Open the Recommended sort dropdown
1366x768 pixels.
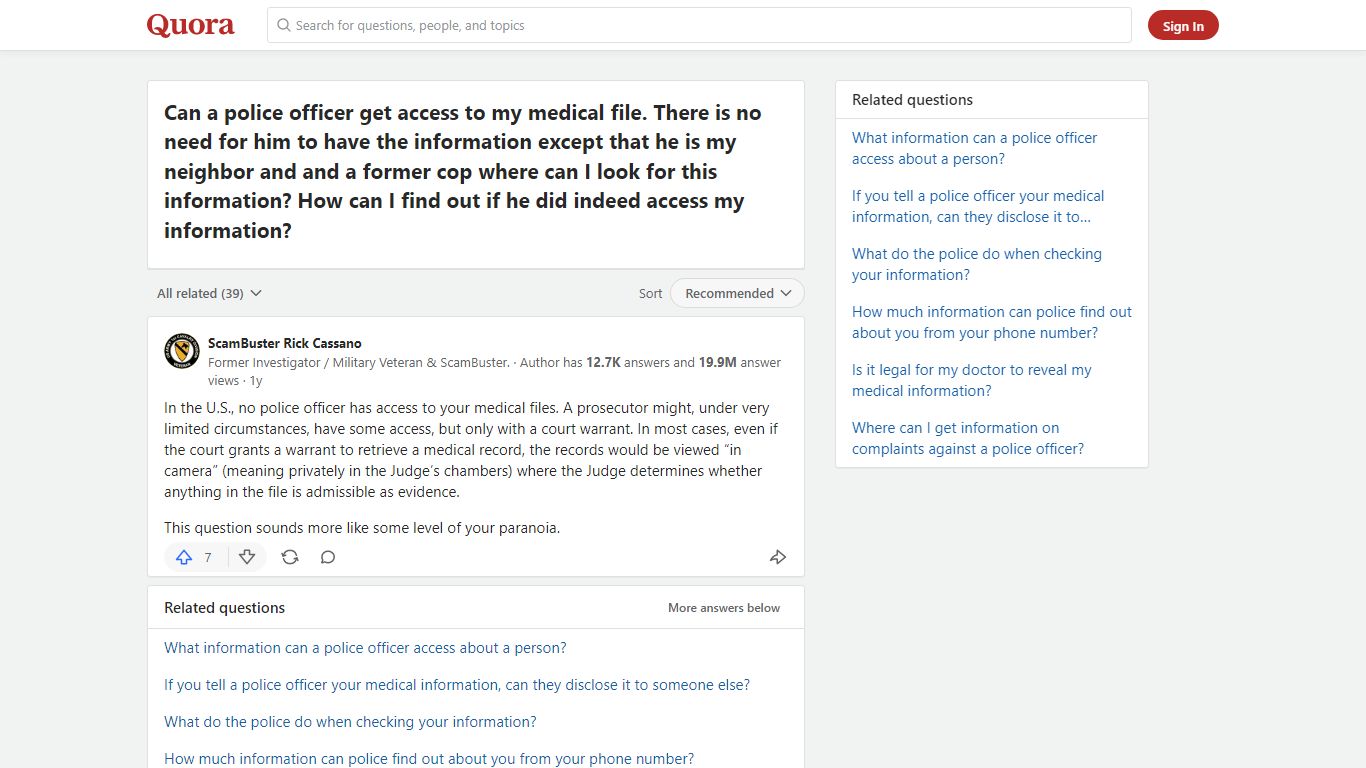(737, 293)
